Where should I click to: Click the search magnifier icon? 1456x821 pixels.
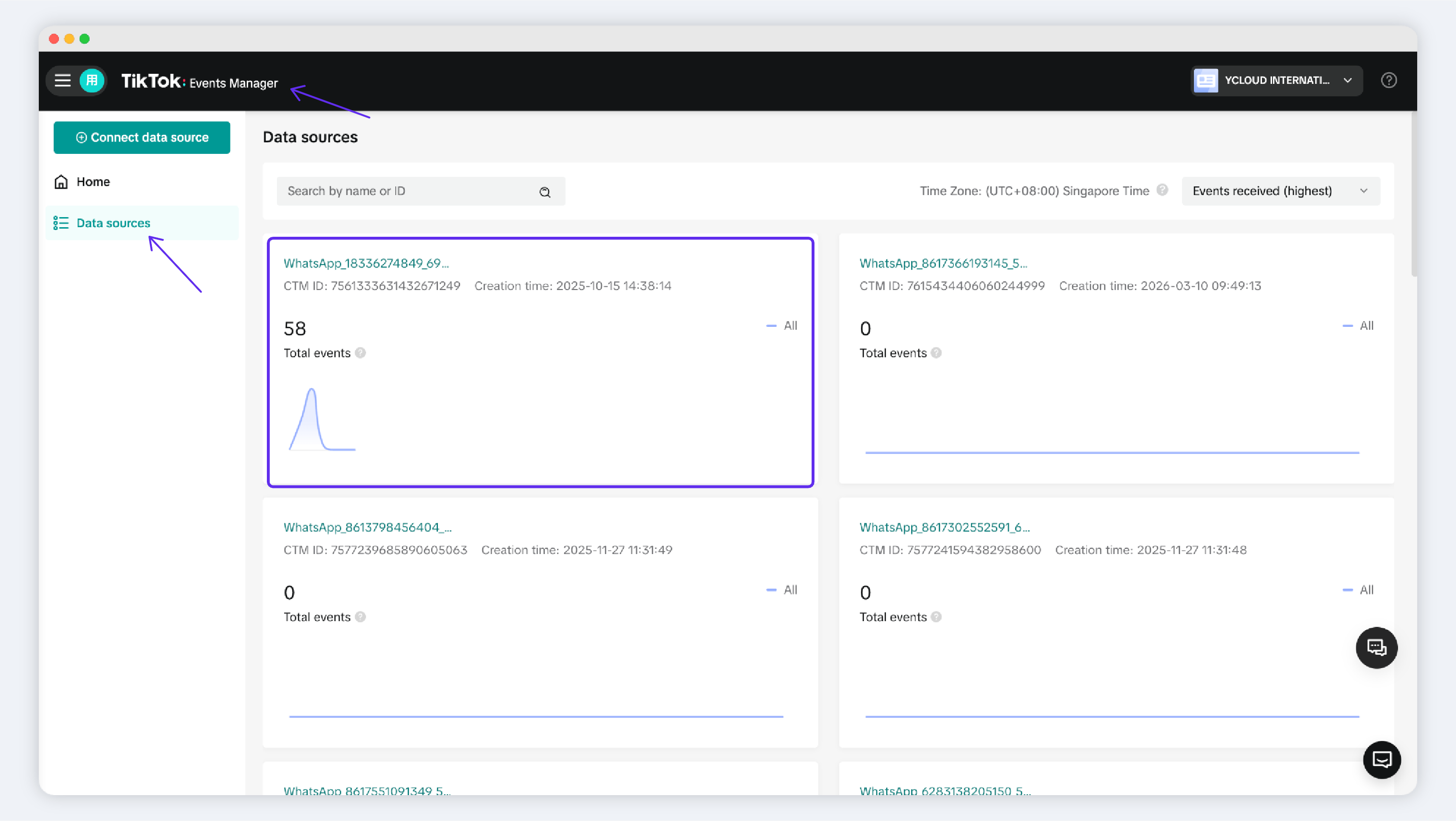pyautogui.click(x=544, y=192)
